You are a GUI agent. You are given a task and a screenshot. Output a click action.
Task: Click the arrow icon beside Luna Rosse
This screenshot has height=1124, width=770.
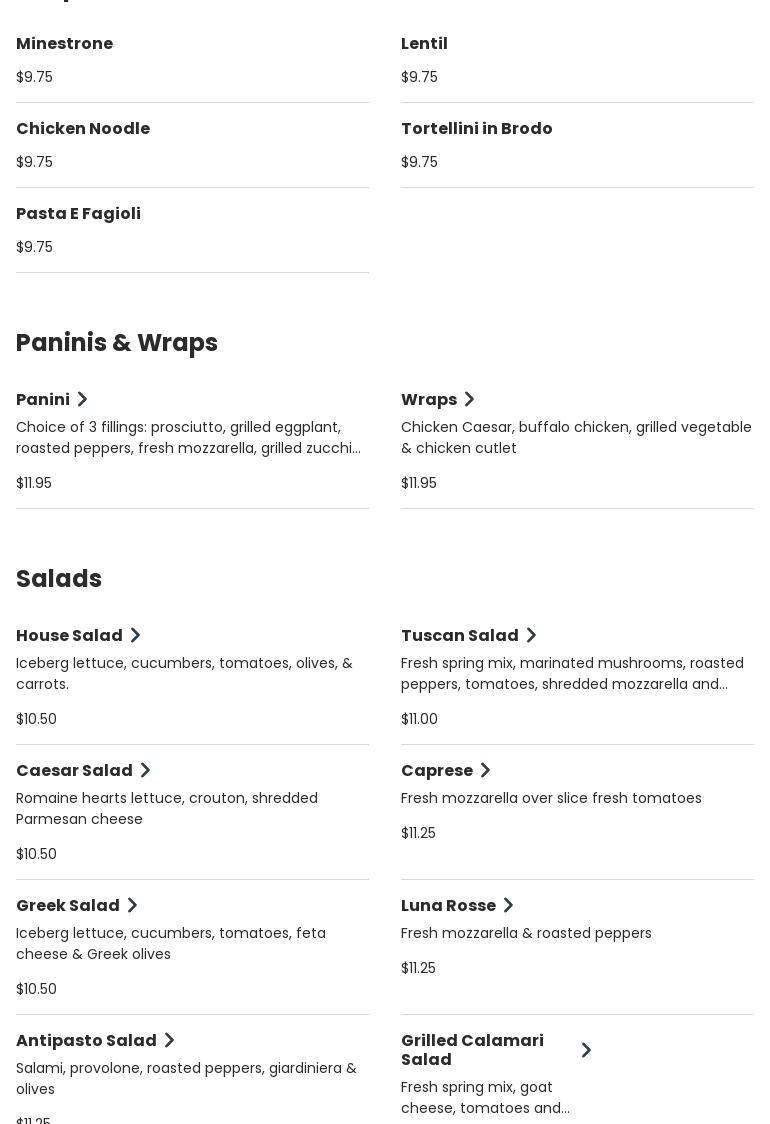coord(508,906)
